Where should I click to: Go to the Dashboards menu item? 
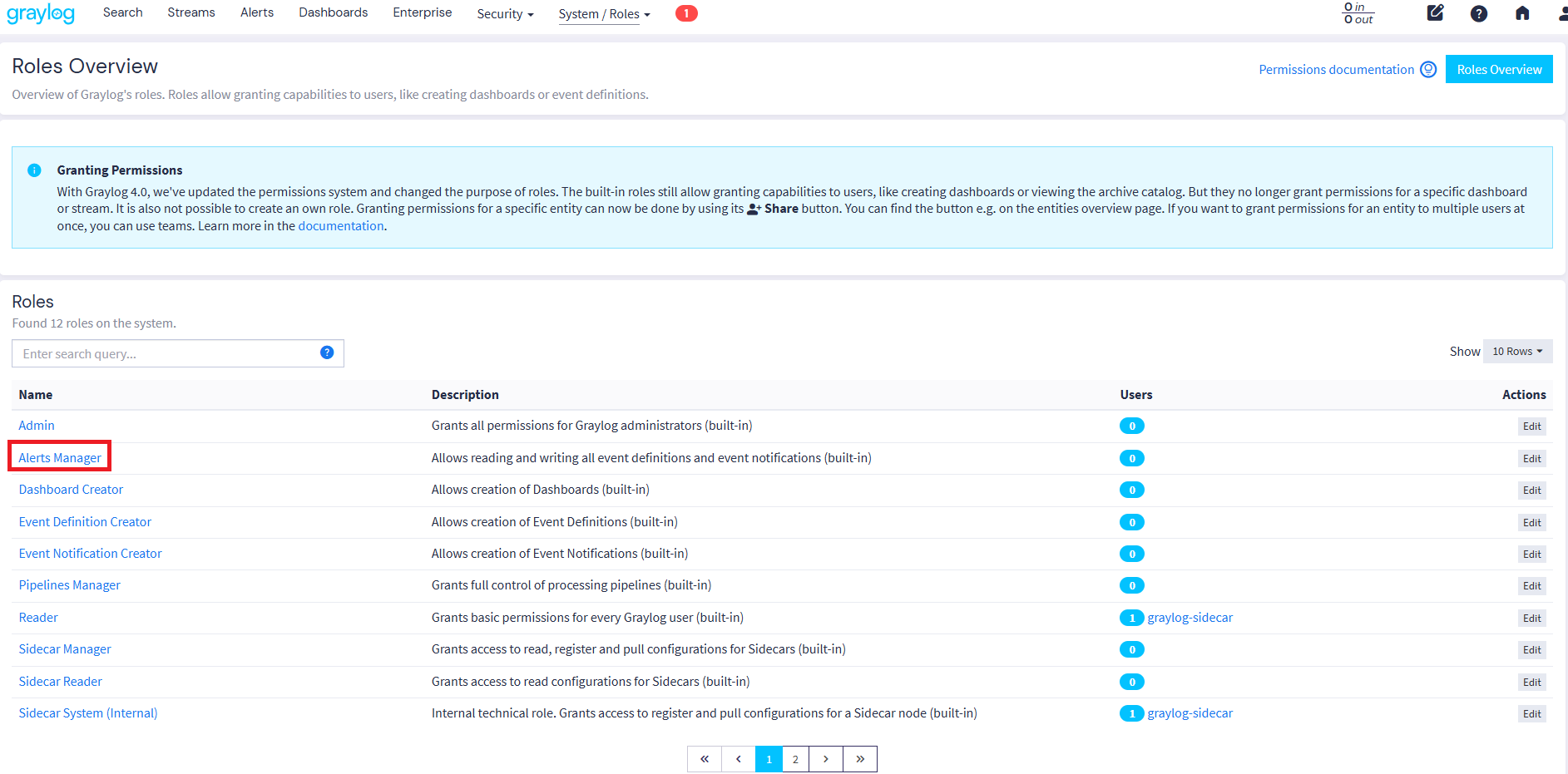(333, 12)
